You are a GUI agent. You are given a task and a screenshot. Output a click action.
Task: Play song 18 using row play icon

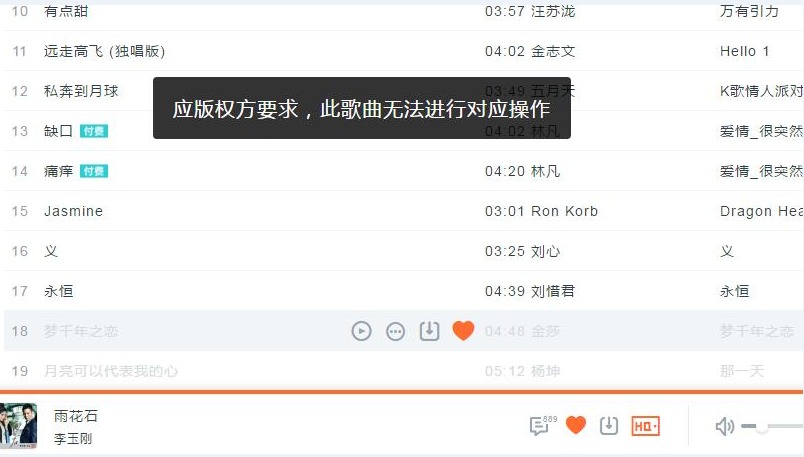361,331
